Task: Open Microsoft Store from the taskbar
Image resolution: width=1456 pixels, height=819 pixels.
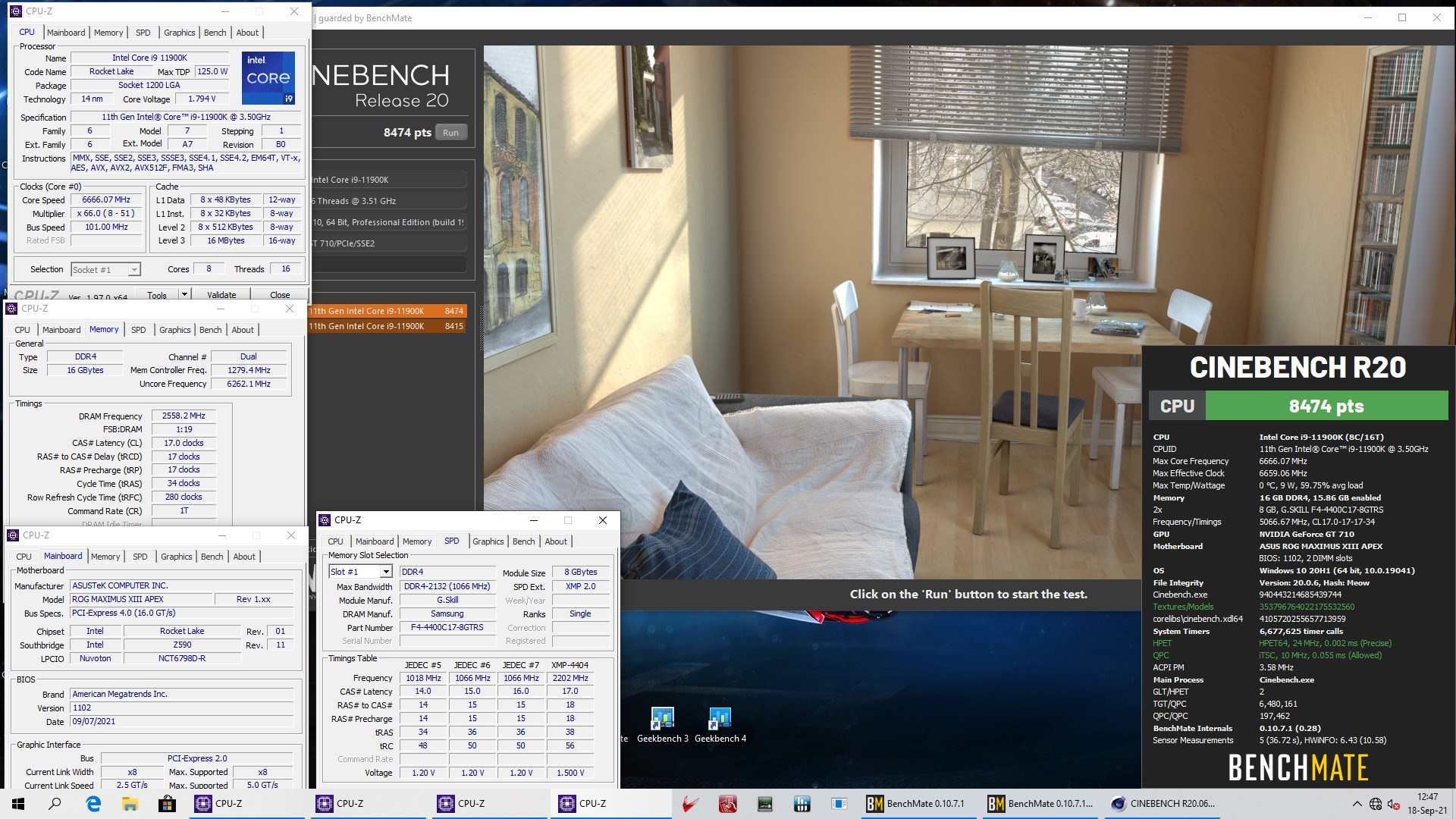Action: tap(167, 804)
